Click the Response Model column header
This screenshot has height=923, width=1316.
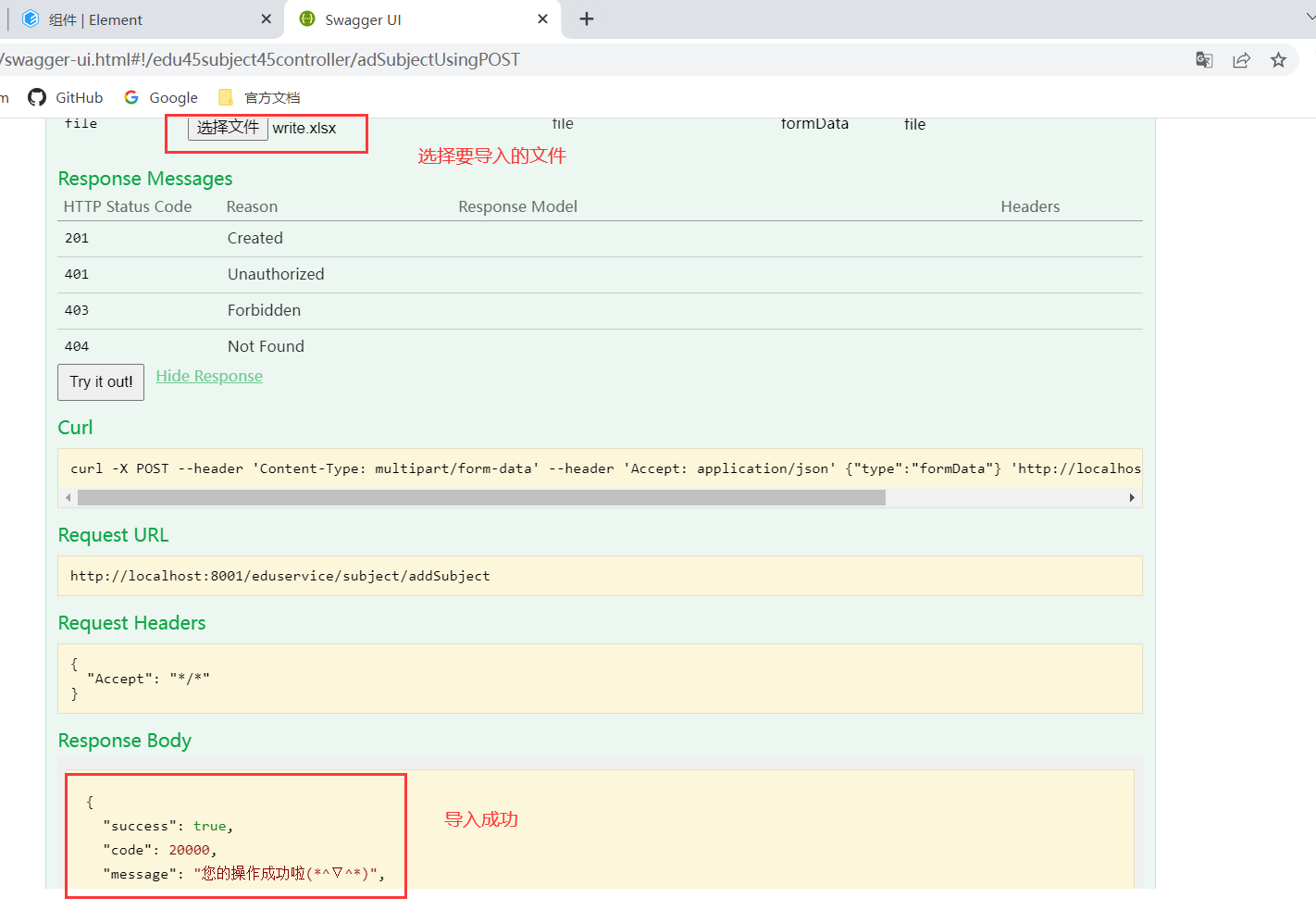click(517, 206)
